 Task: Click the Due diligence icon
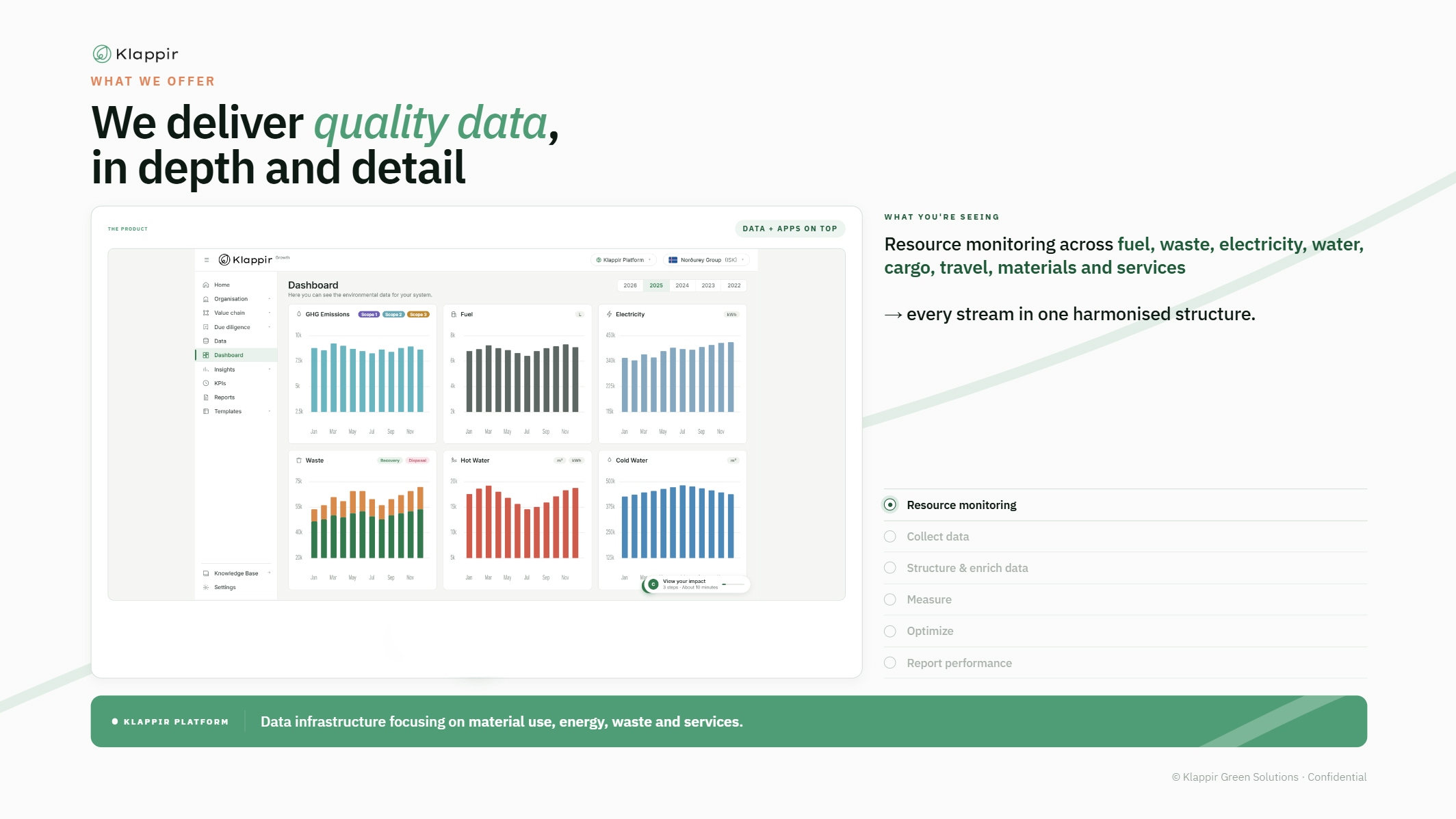pyautogui.click(x=206, y=327)
